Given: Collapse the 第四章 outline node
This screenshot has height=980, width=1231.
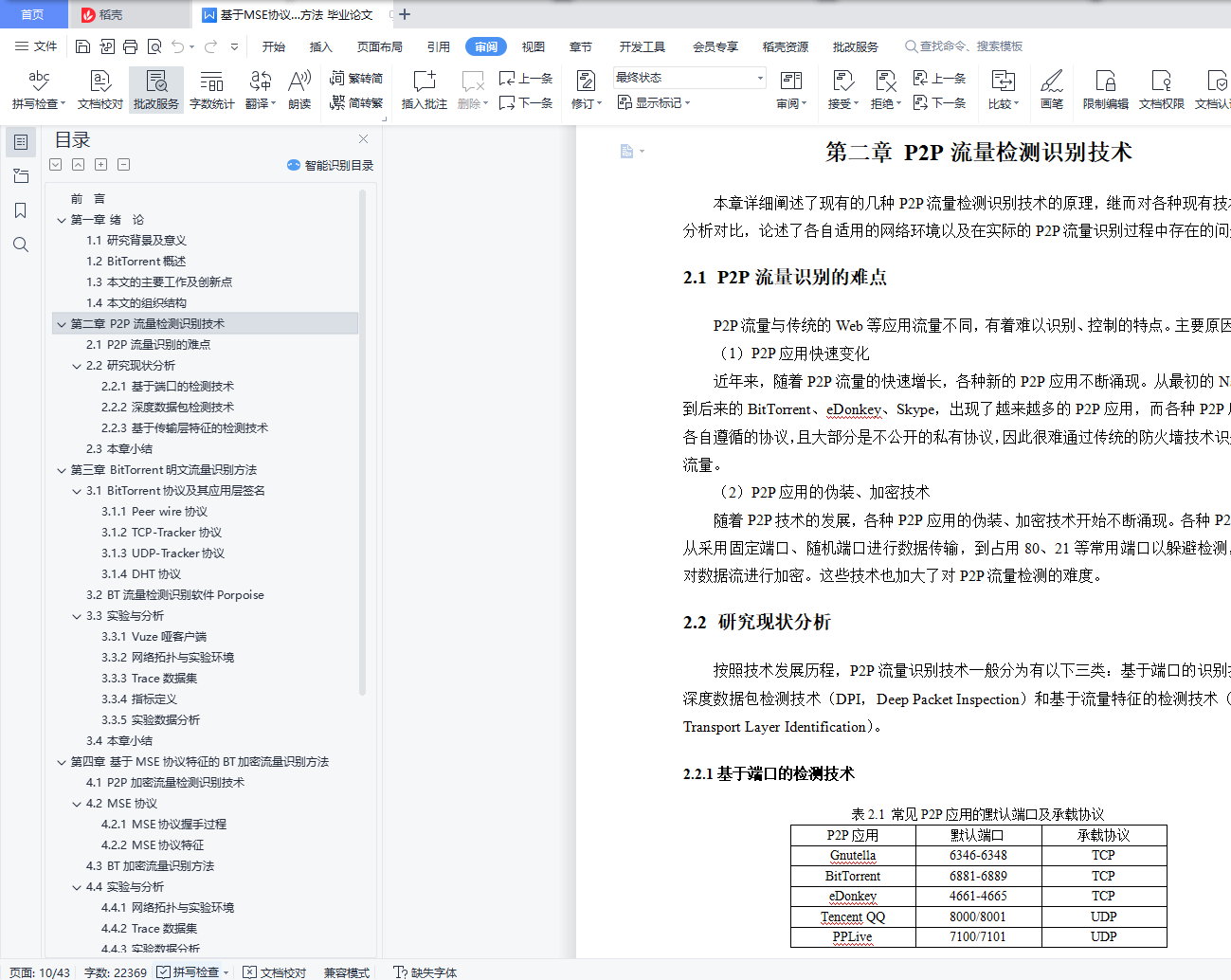Looking at the screenshot, I should point(62,762).
